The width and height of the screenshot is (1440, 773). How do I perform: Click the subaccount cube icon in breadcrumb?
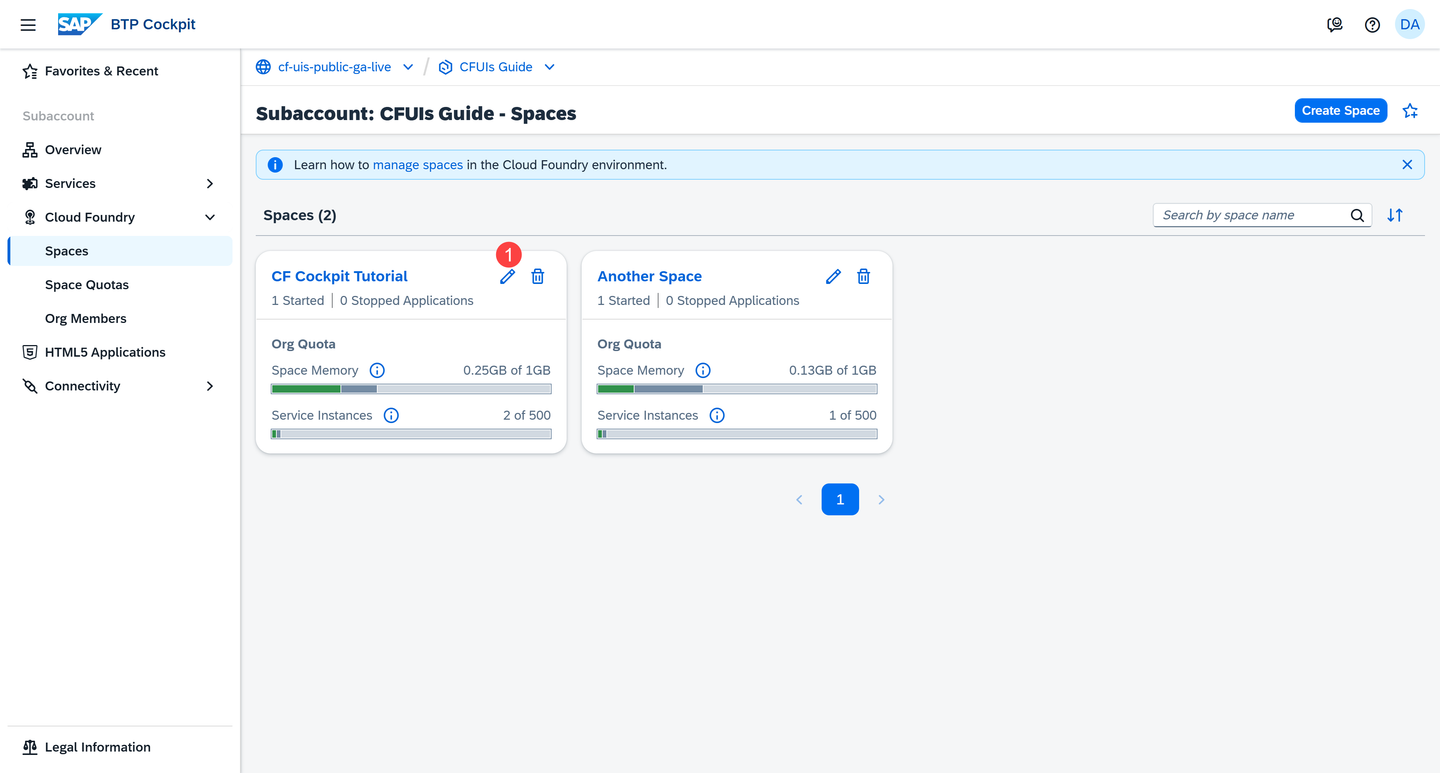[446, 67]
